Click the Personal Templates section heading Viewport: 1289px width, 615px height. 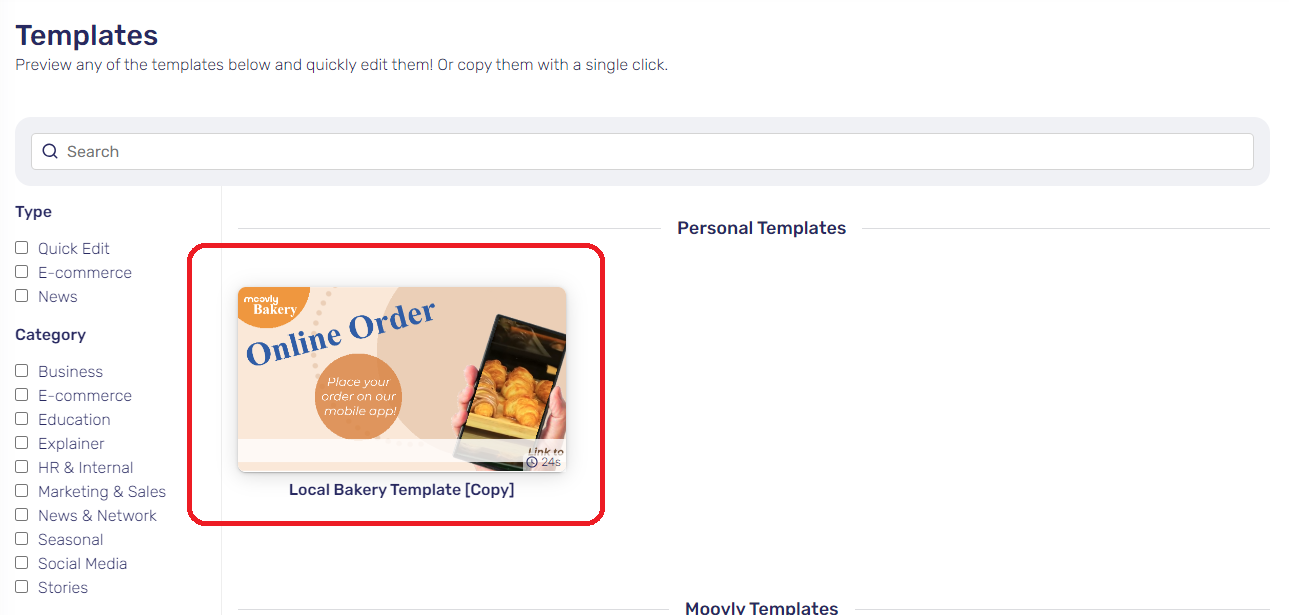pyautogui.click(x=762, y=228)
